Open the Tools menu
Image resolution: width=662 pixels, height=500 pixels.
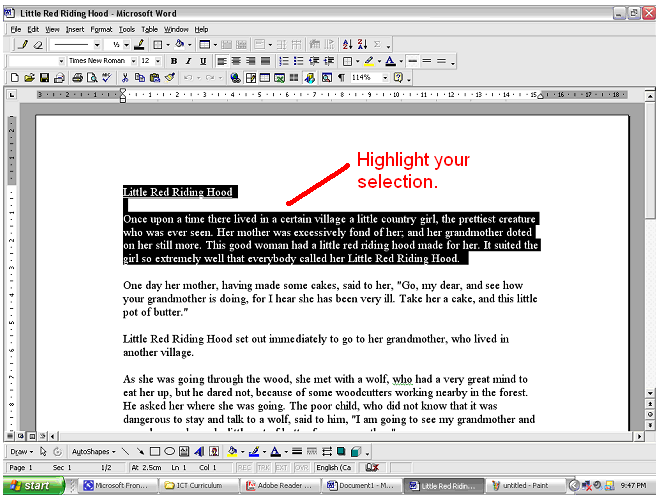(127, 29)
